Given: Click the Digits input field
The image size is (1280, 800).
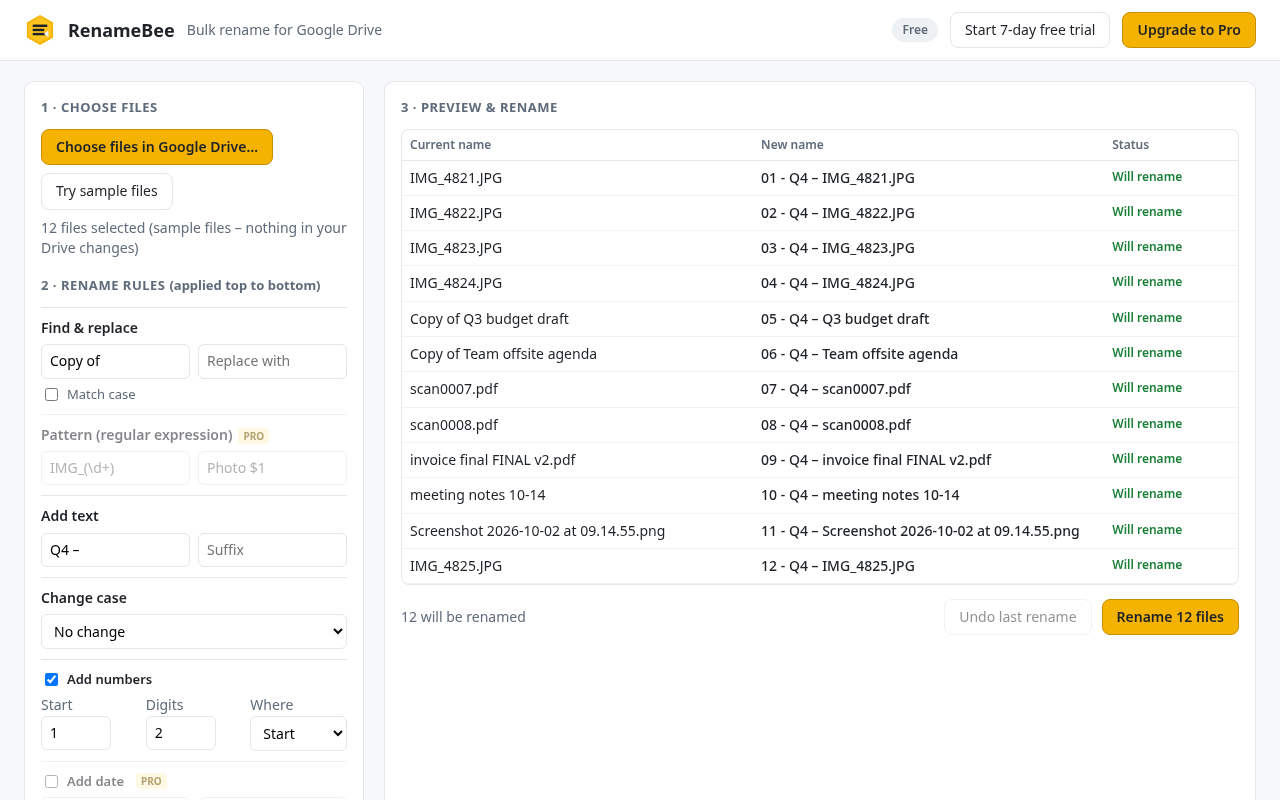Looking at the screenshot, I should point(181,733).
